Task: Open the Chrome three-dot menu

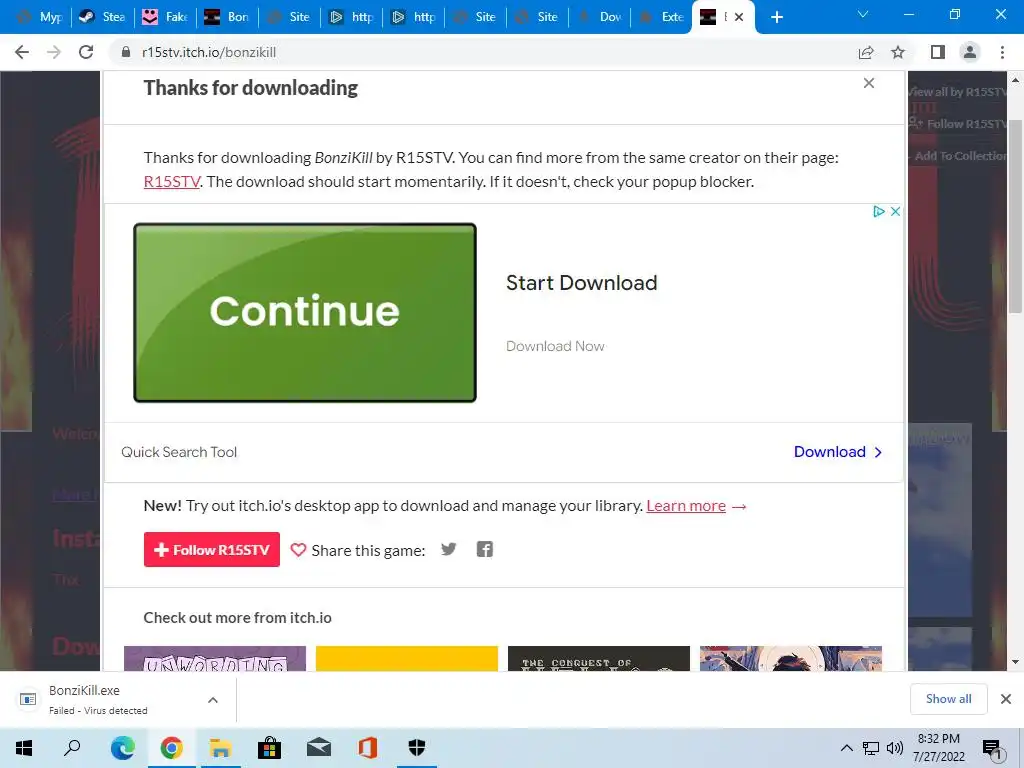Action: pyautogui.click(x=1002, y=52)
